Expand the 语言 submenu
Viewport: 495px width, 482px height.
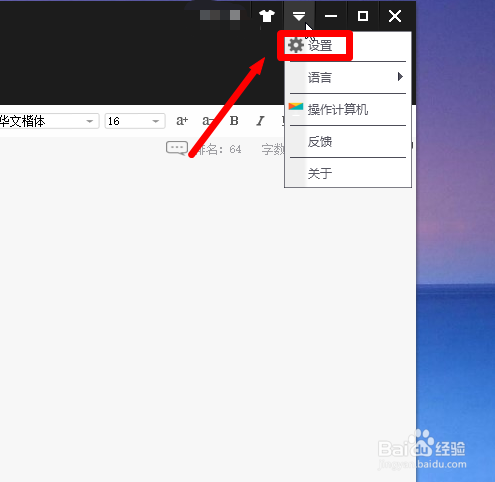click(348, 77)
